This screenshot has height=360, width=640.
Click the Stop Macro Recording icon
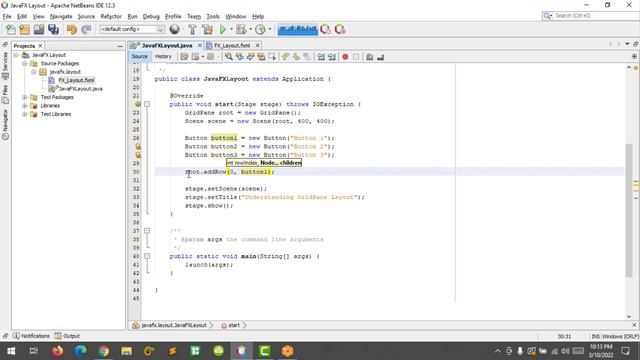coord(356,57)
